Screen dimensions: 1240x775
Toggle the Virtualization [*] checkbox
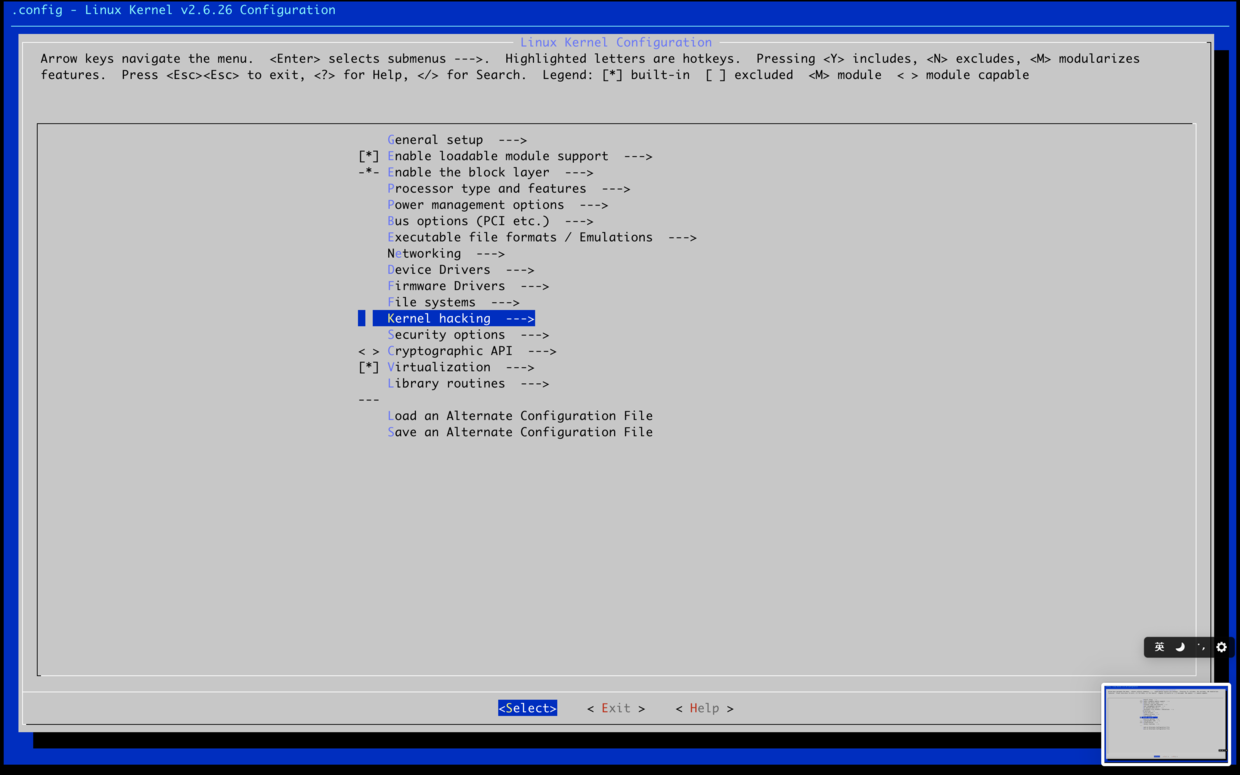(369, 367)
